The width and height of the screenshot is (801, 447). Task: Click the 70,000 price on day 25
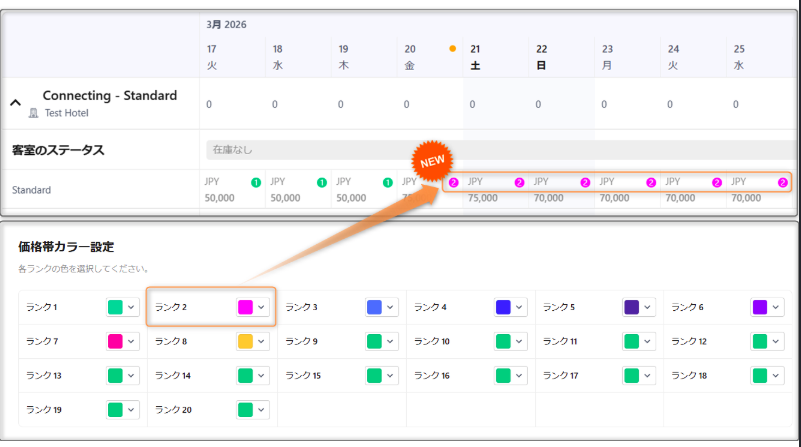click(x=746, y=198)
